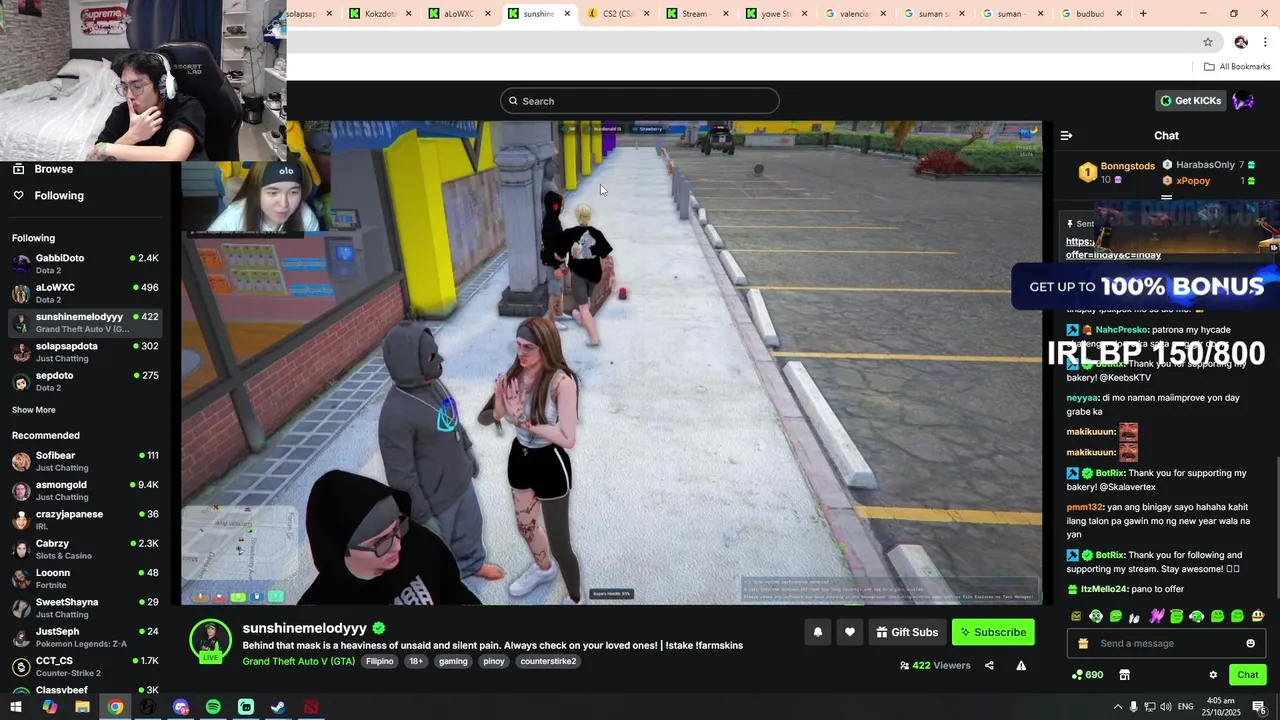Click sunshinemelodyyy streamer avatar
Screen dimensions: 1280x720
click(x=211, y=640)
